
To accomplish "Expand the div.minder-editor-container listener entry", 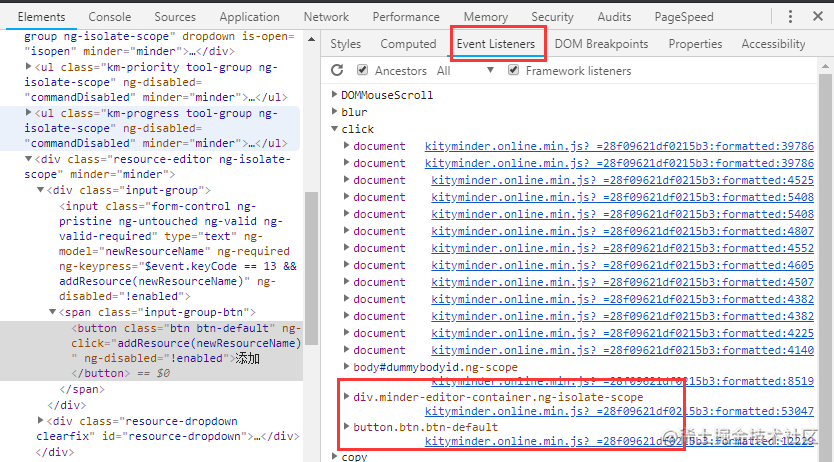I will point(346,397).
